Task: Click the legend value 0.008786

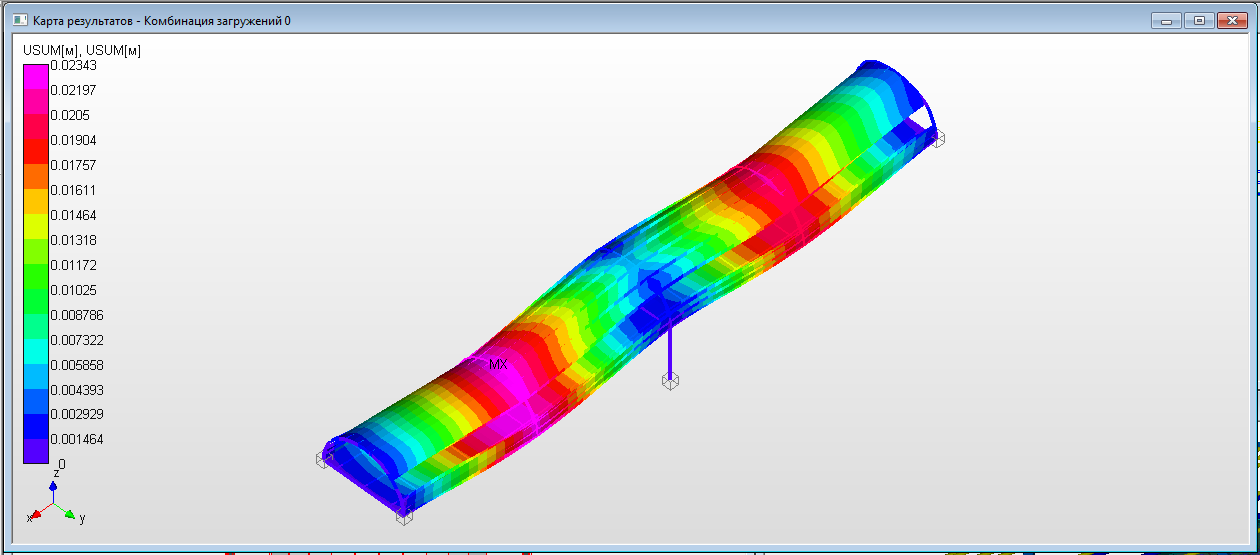Action: tap(77, 315)
